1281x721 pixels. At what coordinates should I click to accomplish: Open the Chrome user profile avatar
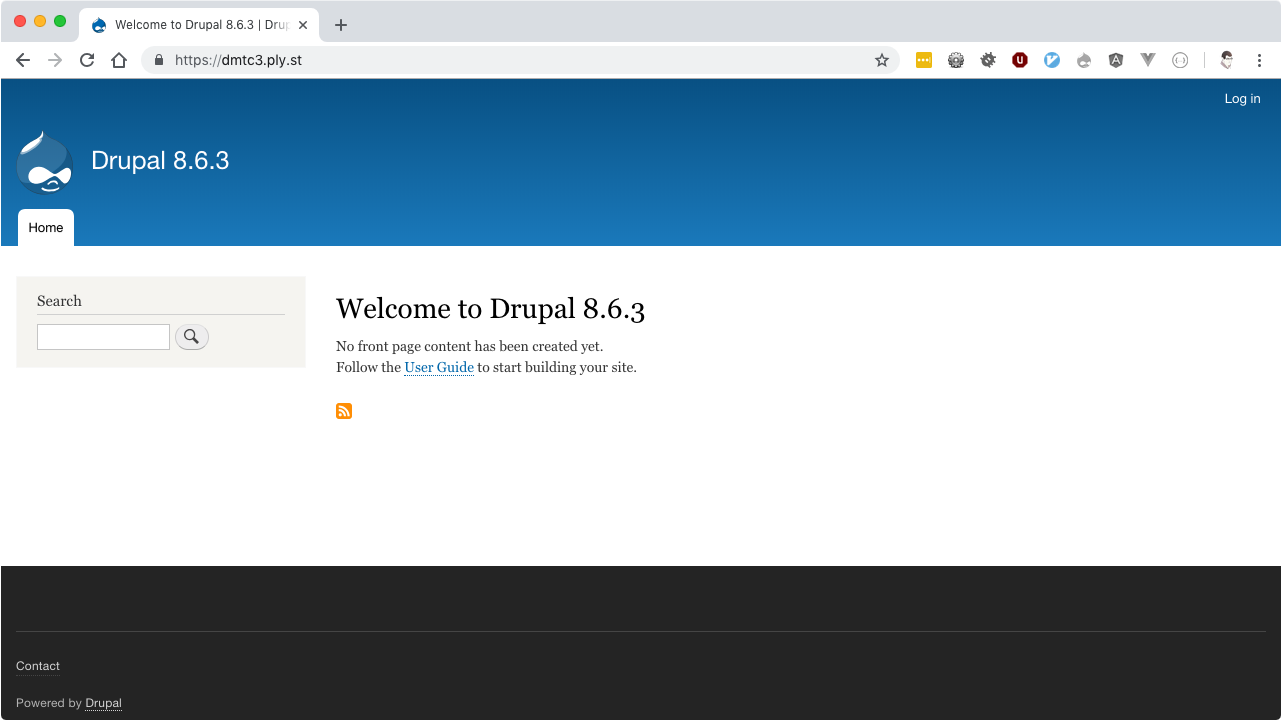point(1227,60)
